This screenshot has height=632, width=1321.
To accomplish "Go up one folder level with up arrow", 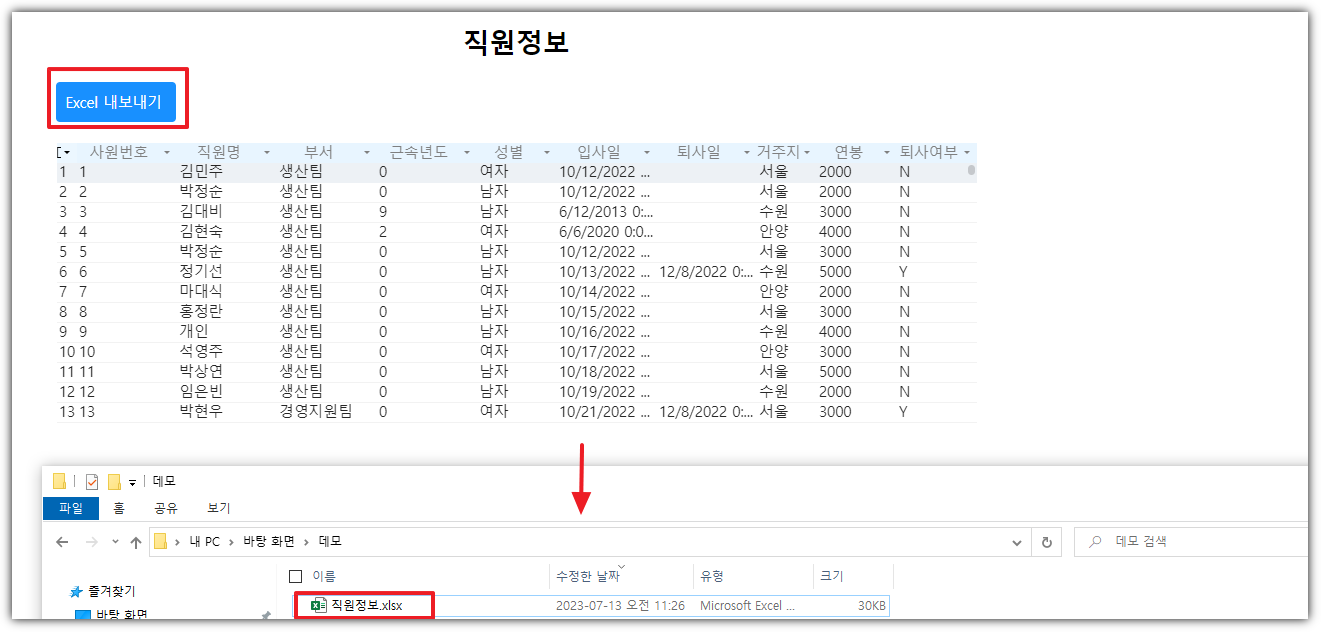I will 136,542.
